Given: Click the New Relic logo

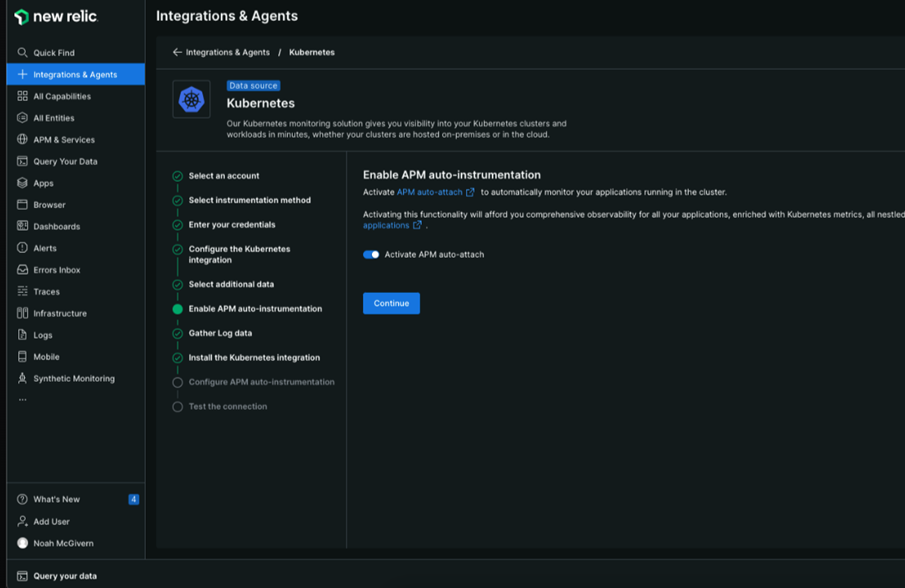Looking at the screenshot, I should pos(56,17).
